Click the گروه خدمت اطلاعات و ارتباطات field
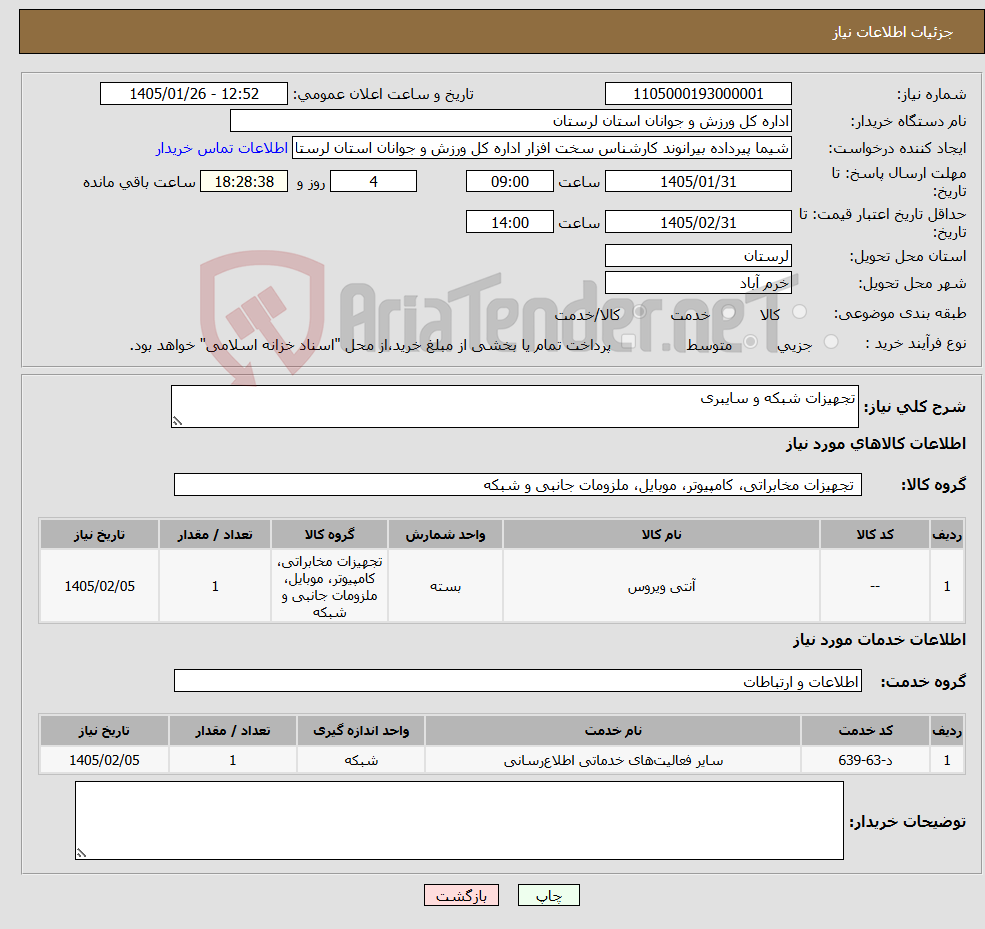Screen dimensions: 985x929 tap(518, 681)
